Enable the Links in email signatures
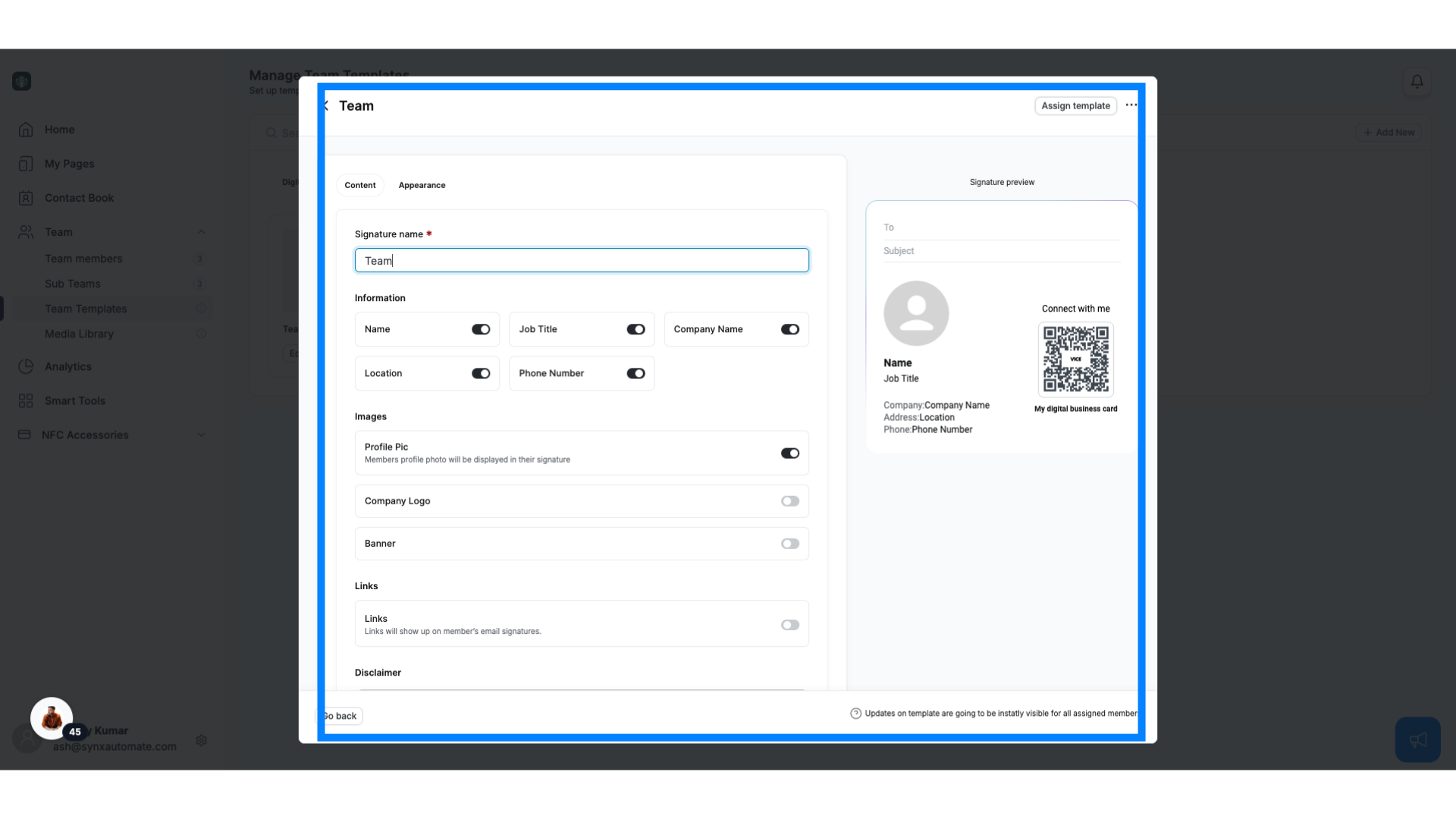The image size is (1456, 819). pos(791,624)
